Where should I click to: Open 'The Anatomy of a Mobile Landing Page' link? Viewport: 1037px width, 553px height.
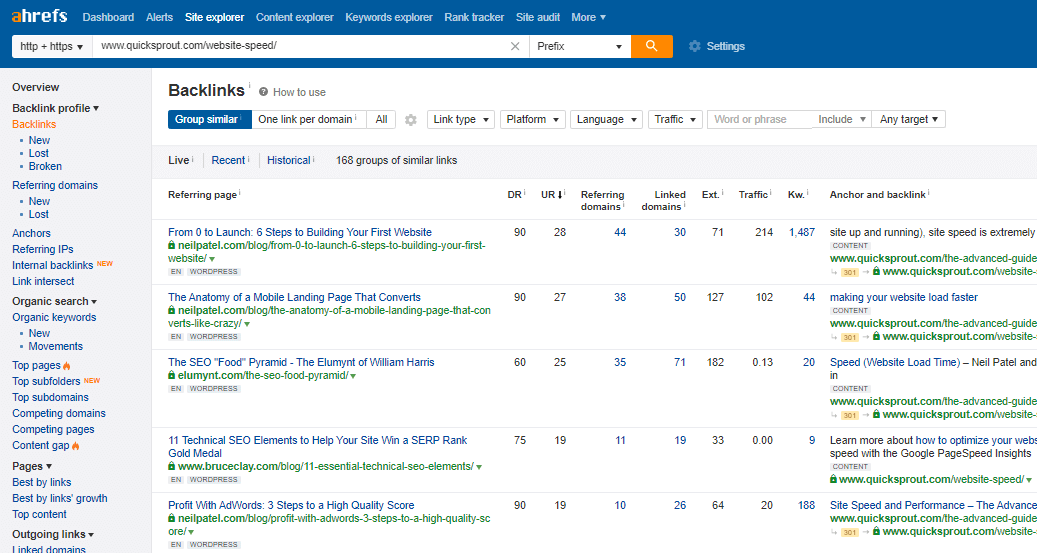pyautogui.click(x=294, y=298)
